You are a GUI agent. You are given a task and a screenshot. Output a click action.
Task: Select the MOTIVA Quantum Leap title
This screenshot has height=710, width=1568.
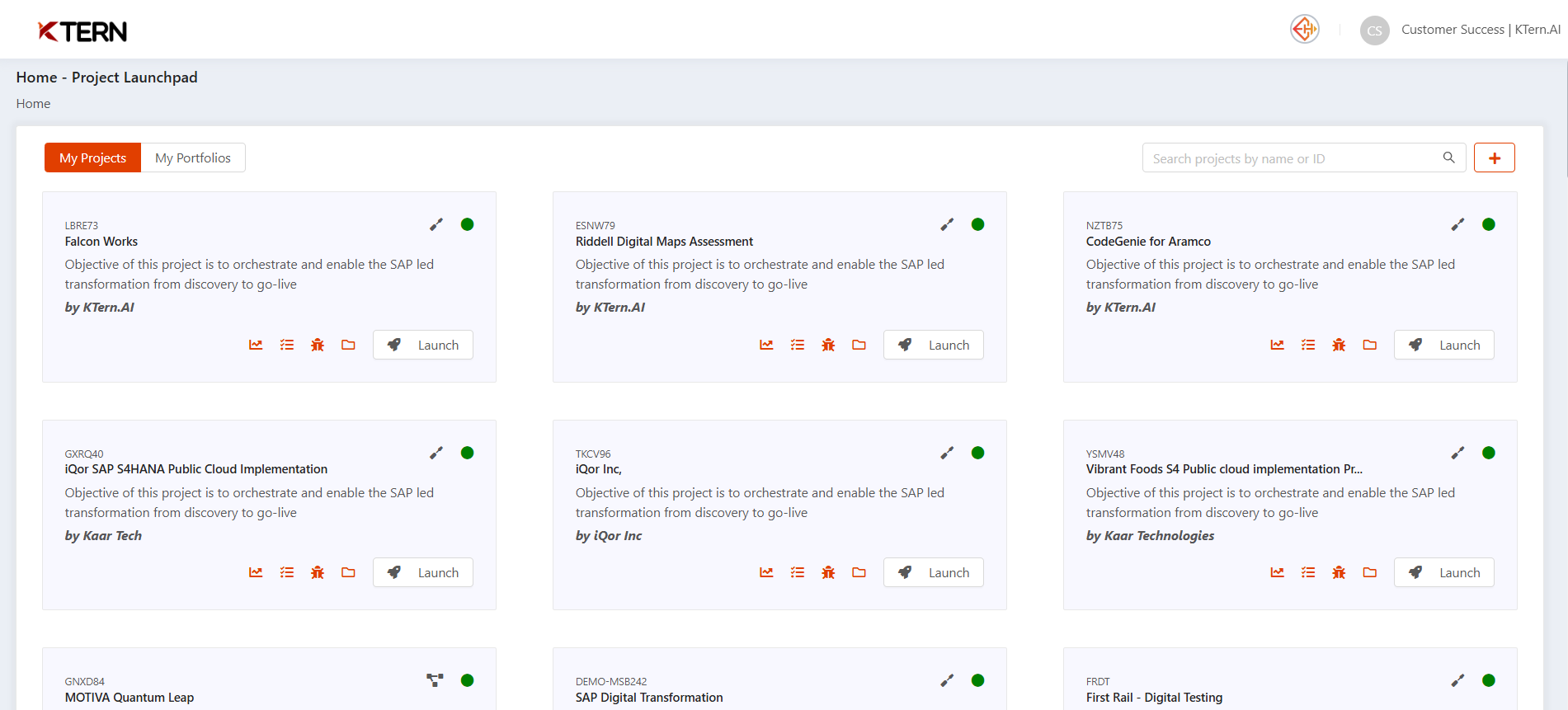pyautogui.click(x=129, y=698)
